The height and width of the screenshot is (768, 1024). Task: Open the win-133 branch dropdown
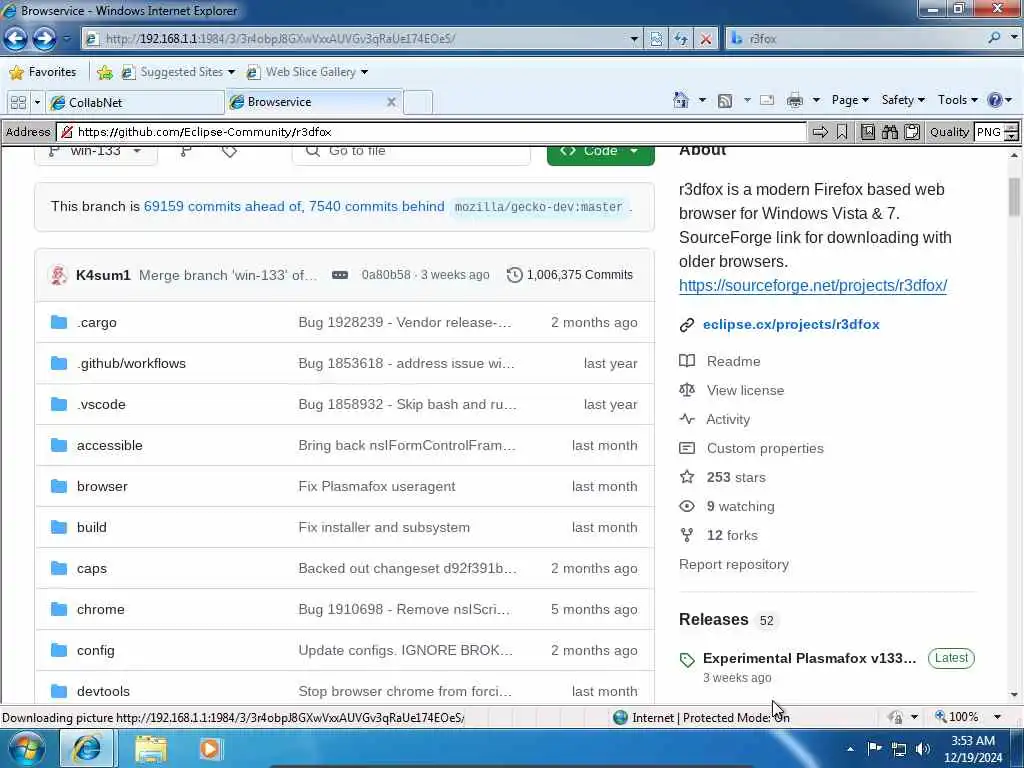tap(95, 152)
